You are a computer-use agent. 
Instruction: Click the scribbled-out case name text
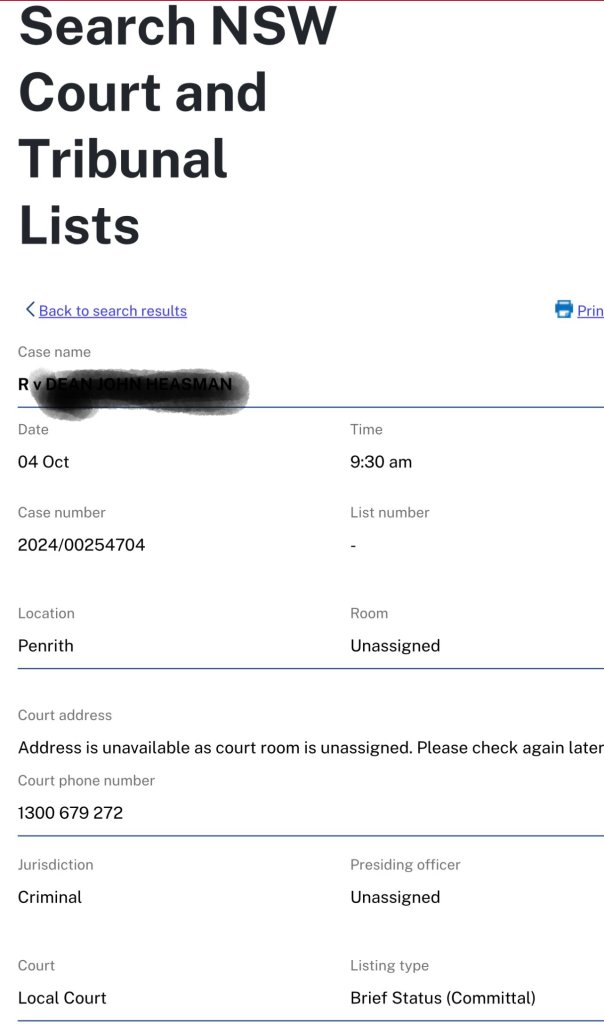(x=130, y=385)
